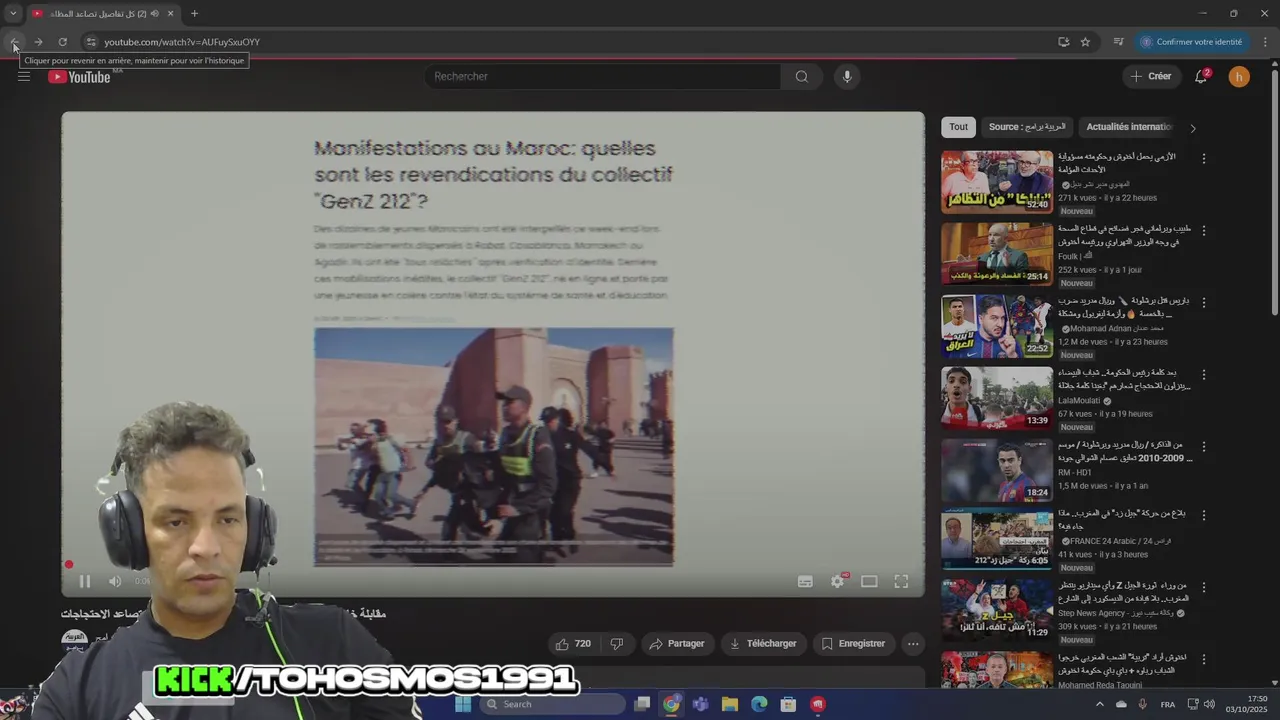The image size is (1280, 720).
Task: Click the Télécharger download button
Action: point(763,644)
